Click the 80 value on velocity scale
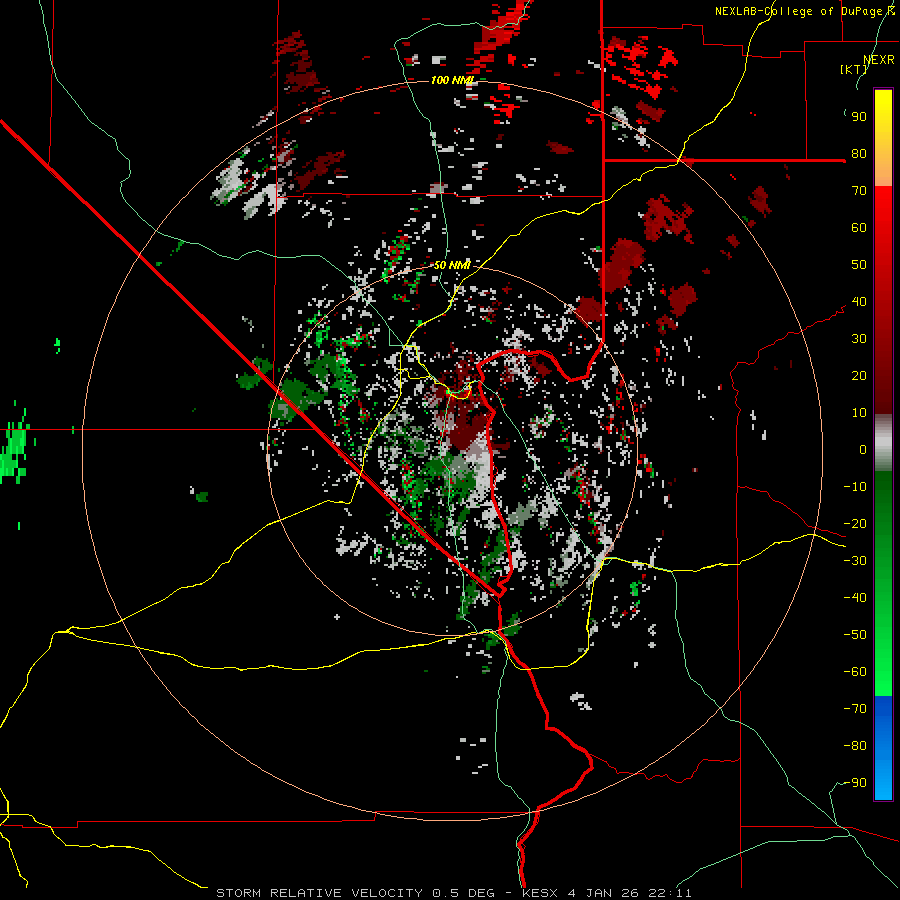Screen dimensions: 900x900 click(859, 154)
